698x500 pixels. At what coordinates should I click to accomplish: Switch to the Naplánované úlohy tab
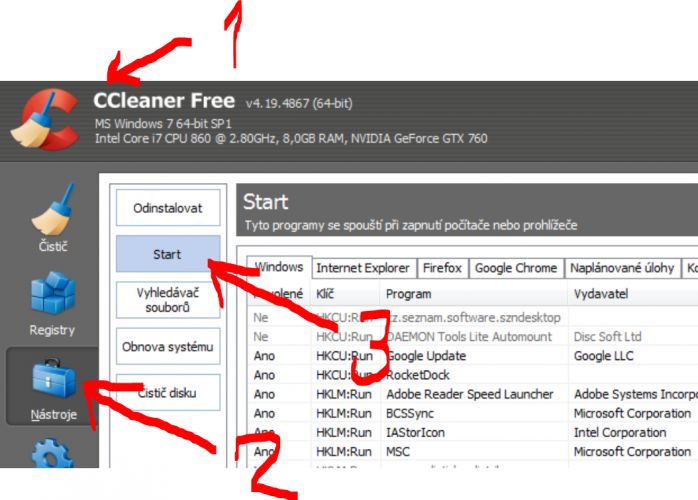[622, 268]
